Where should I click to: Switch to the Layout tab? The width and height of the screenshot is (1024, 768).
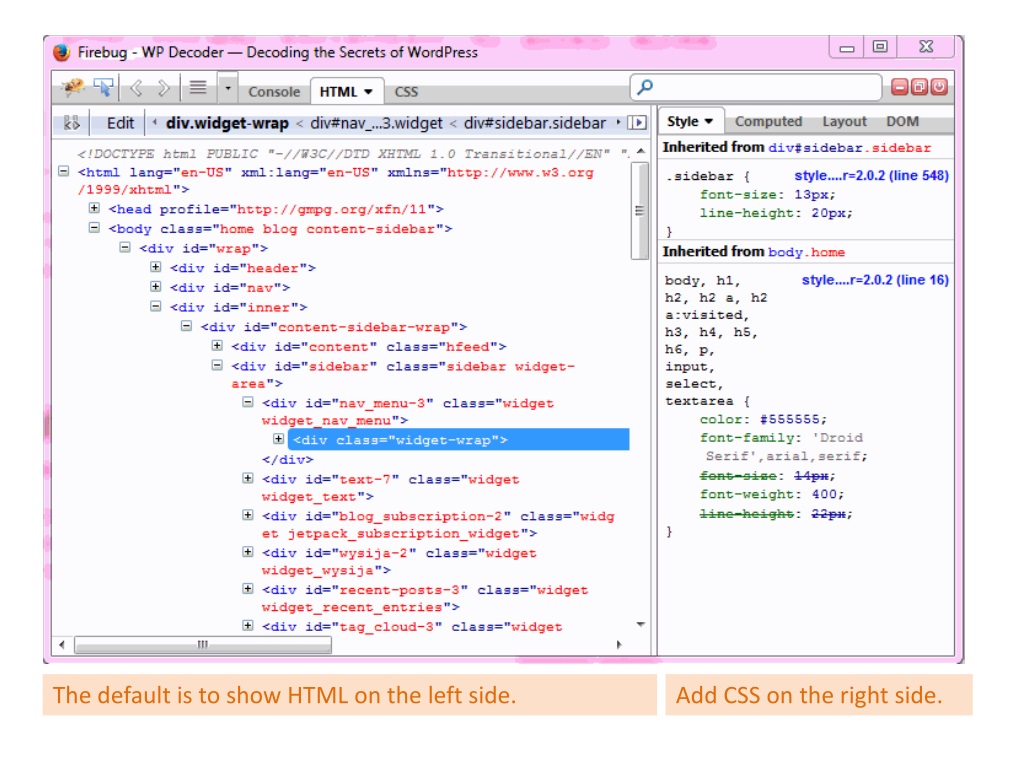(x=844, y=122)
